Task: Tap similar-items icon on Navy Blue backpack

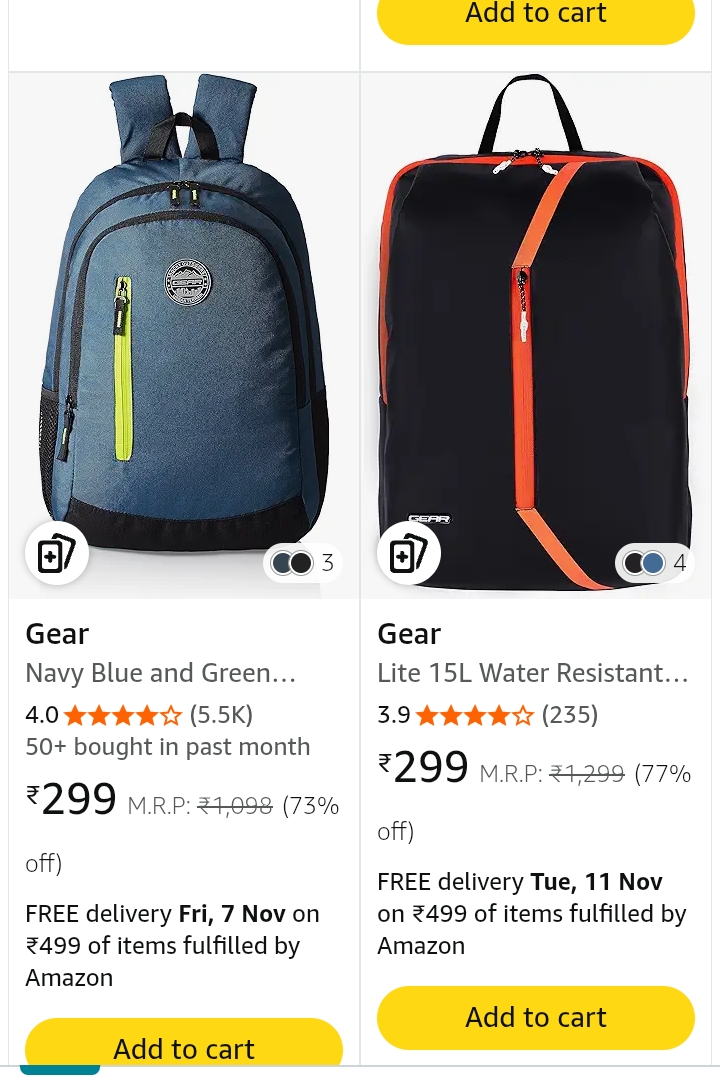Action: (x=56, y=554)
